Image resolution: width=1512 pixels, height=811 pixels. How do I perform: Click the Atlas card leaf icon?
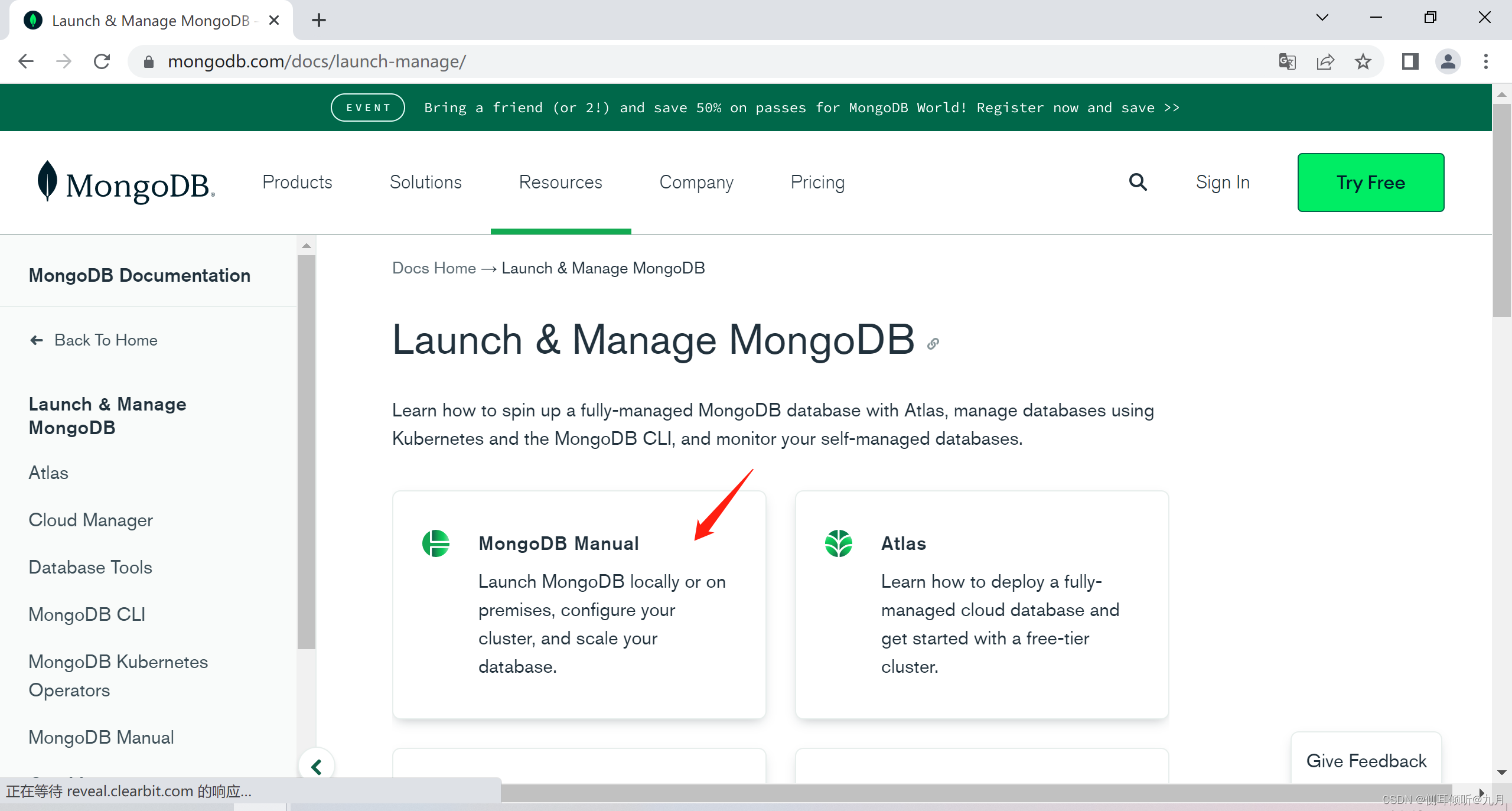click(839, 543)
